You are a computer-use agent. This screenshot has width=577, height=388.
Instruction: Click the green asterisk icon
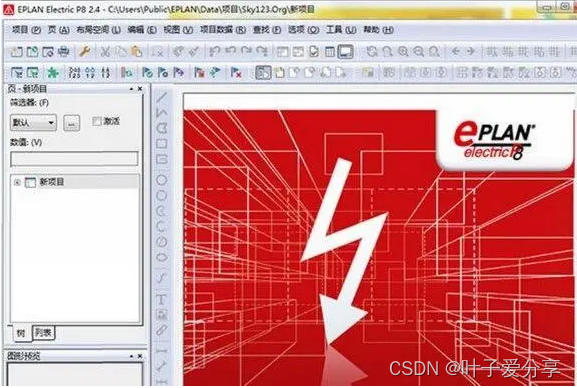53,73
